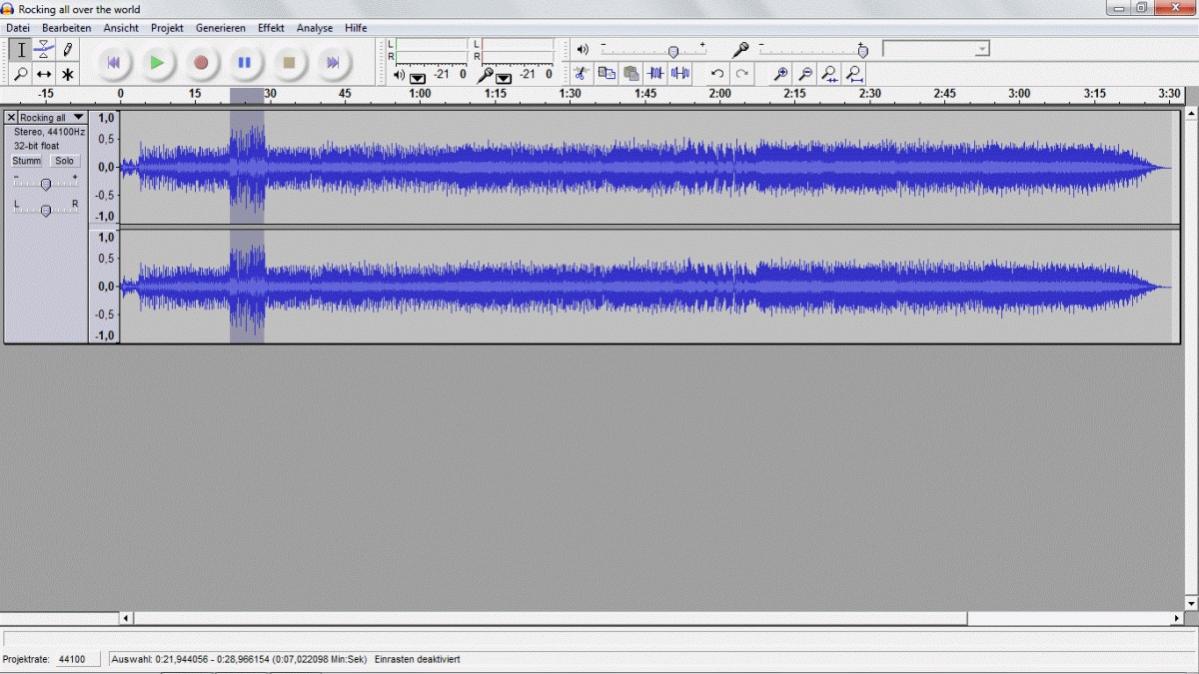The width and height of the screenshot is (1199, 674).
Task: Click the 'Stereo, 44100Hz' track info text
Action: (x=49, y=132)
